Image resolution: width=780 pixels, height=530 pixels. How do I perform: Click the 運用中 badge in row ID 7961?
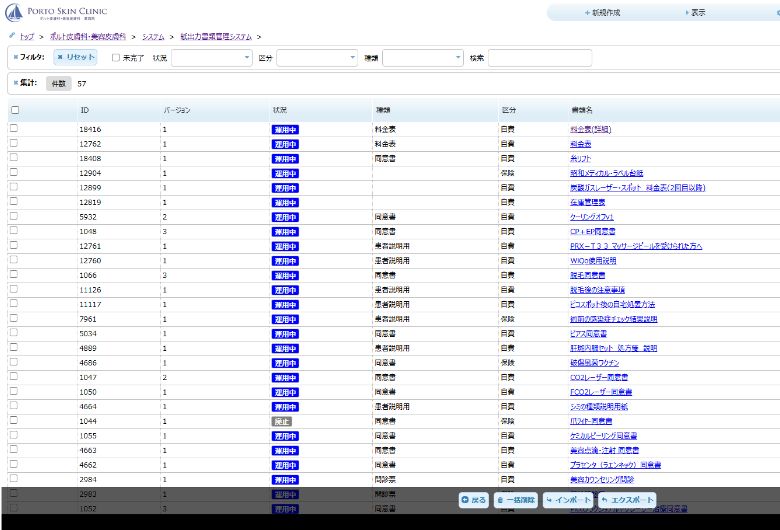click(x=285, y=319)
